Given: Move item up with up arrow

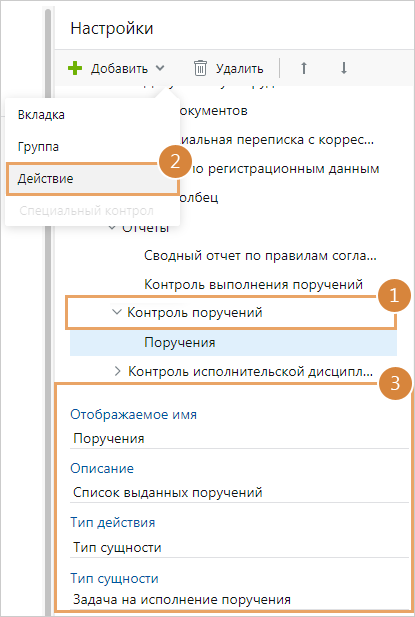Looking at the screenshot, I should tap(304, 68).
